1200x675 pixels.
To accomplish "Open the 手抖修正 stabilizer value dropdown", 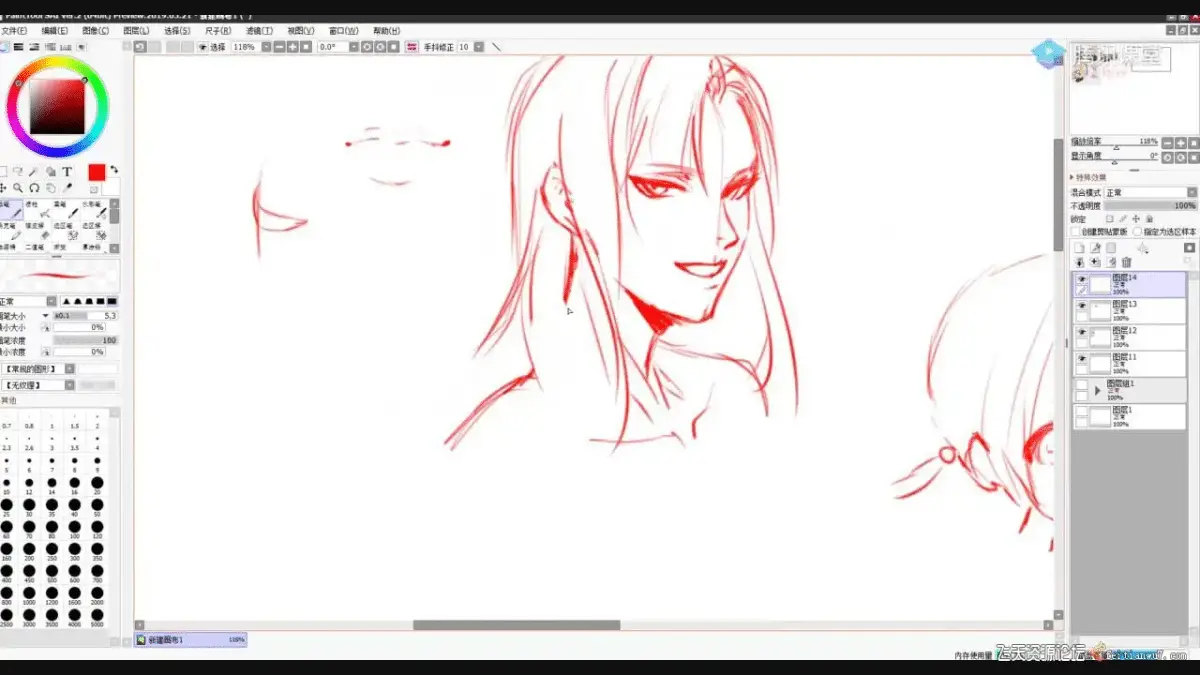I will click(479, 47).
